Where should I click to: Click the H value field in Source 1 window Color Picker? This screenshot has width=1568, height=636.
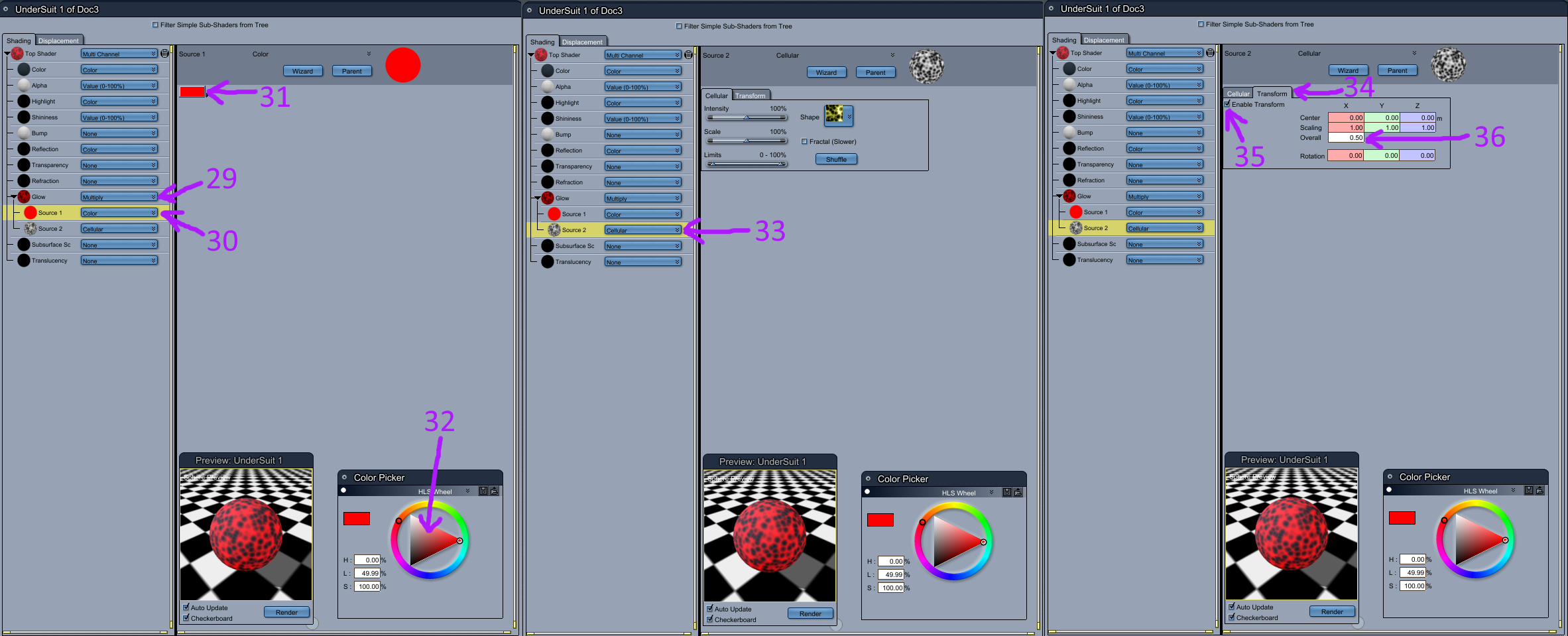click(x=367, y=560)
